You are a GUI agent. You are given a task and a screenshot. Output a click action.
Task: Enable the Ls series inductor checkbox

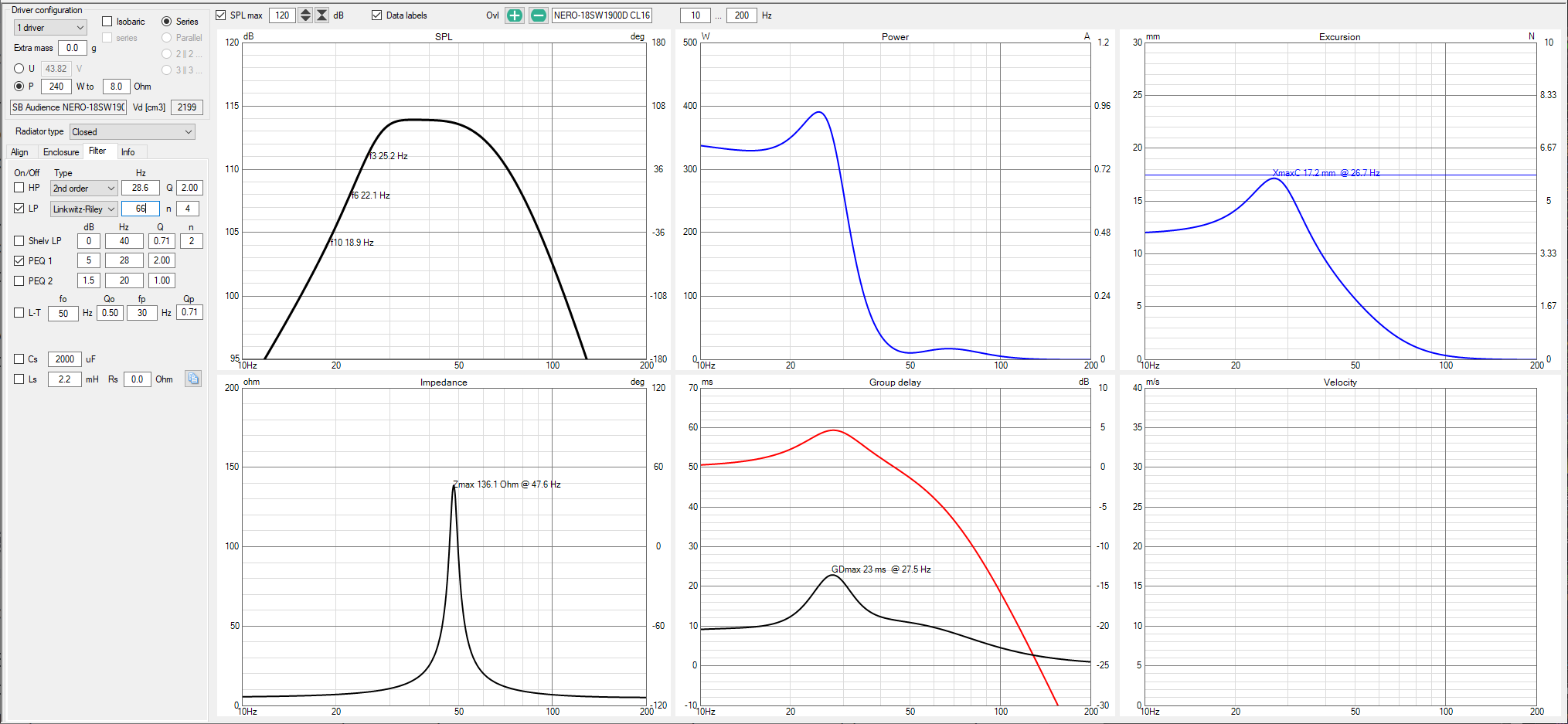[19, 379]
